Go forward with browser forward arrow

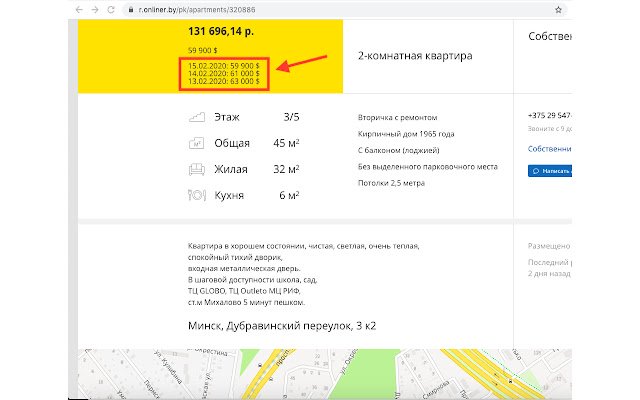pyautogui.click(x=95, y=9)
